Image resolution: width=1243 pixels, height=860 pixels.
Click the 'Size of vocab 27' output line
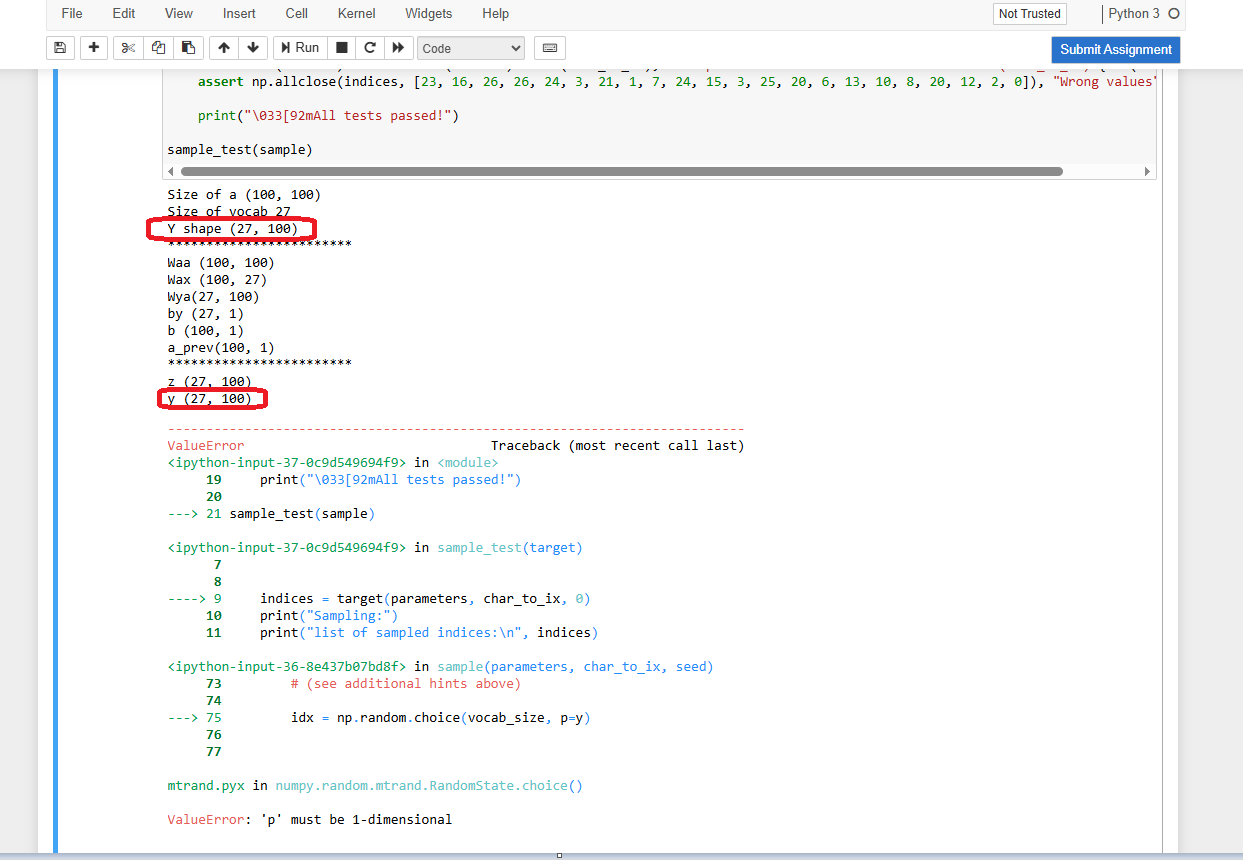[229, 212]
